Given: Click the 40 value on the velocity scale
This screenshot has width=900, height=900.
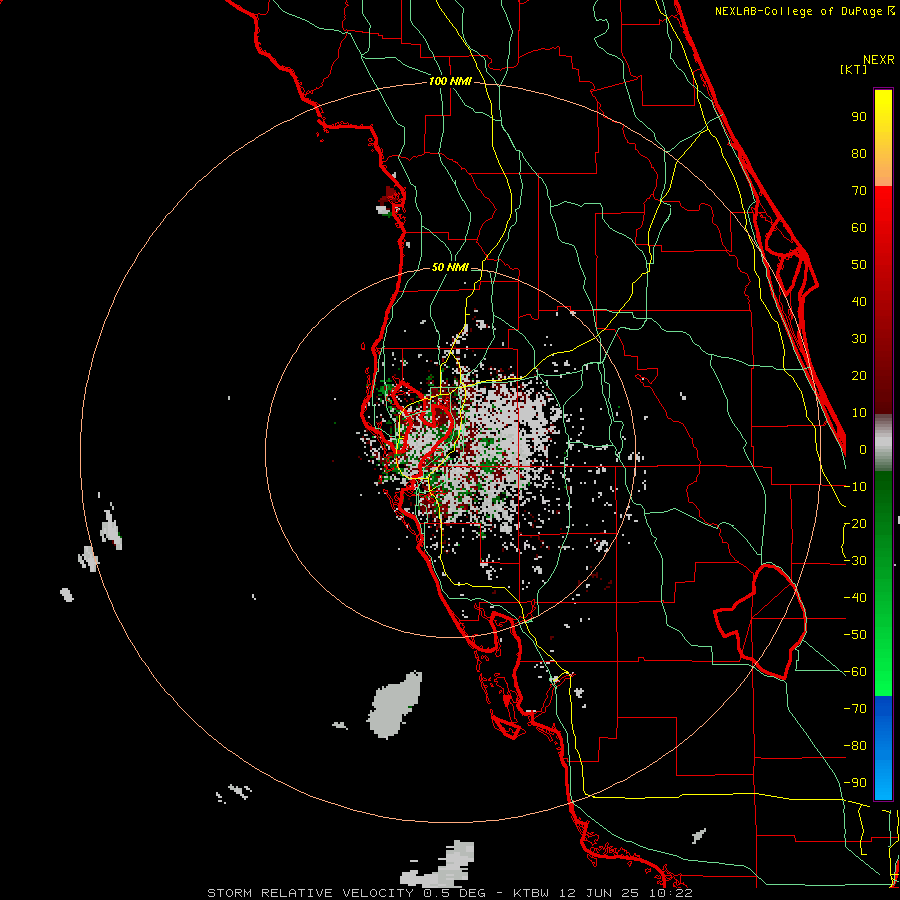Looking at the screenshot, I should (x=859, y=302).
